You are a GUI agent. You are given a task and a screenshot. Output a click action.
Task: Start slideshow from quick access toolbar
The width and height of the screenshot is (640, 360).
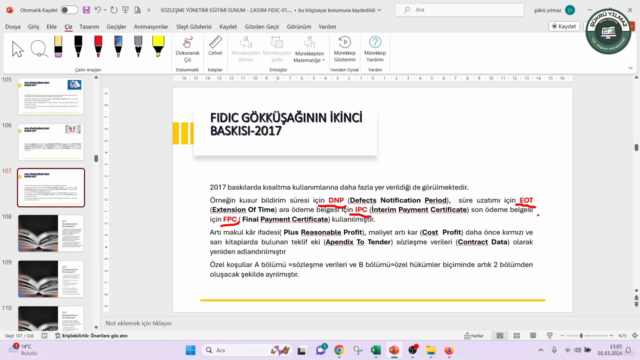click(126, 10)
